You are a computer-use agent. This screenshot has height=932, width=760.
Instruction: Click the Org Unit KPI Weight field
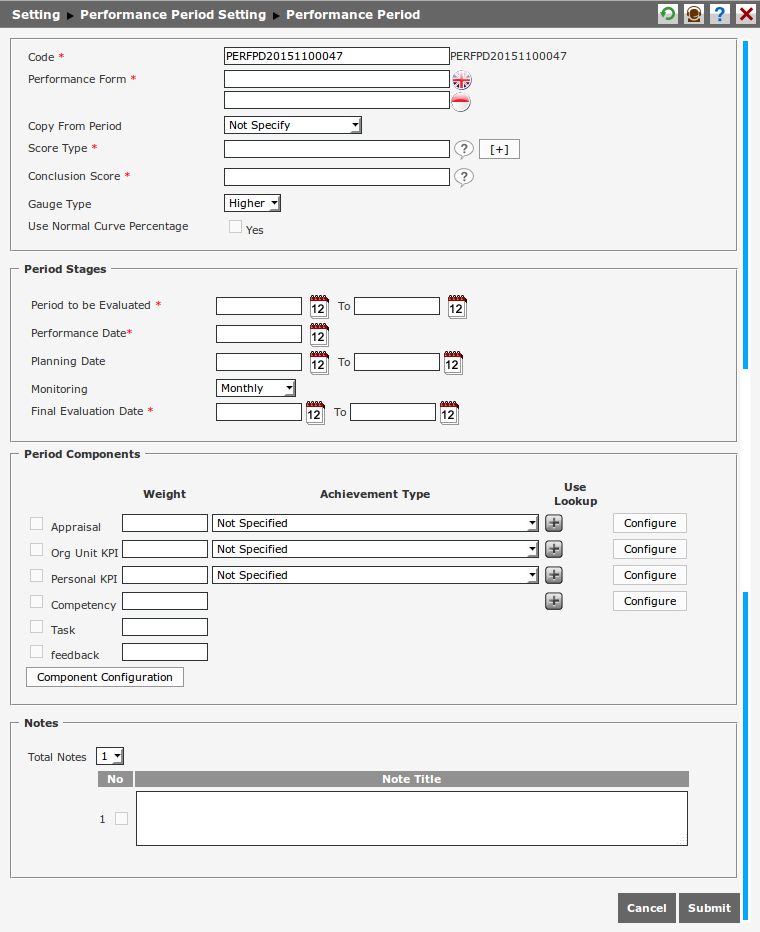165,549
